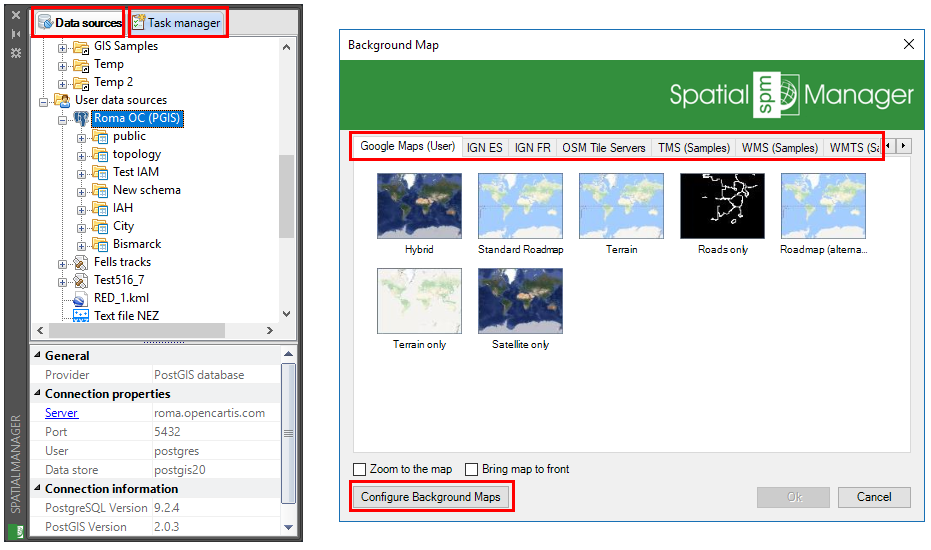This screenshot has width=931, height=550.
Task: Open the OSM Tile Servers tab
Action: click(603, 147)
